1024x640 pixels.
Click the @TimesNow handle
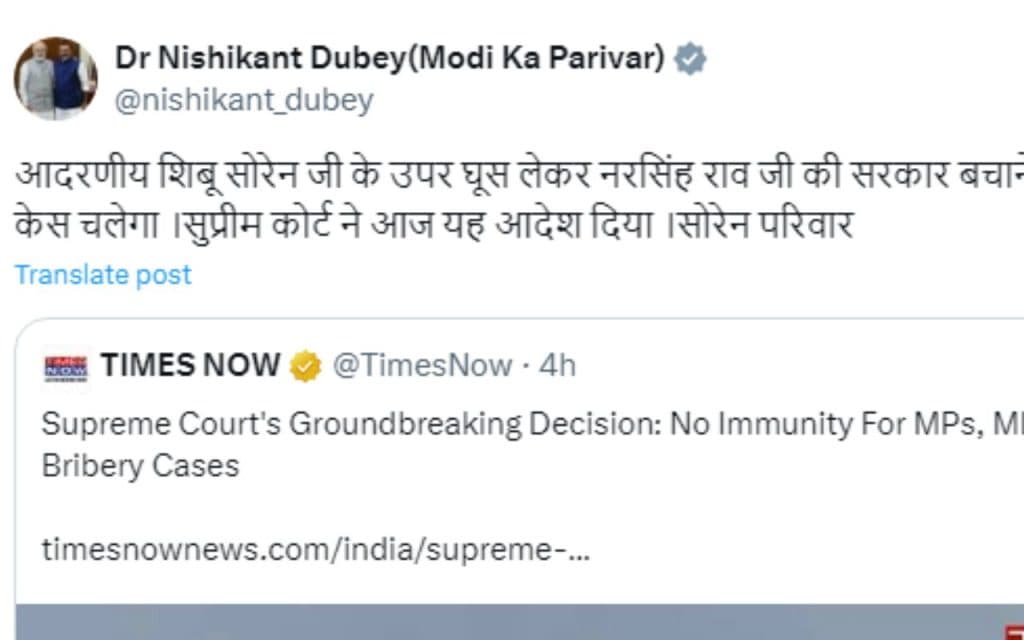coord(422,366)
